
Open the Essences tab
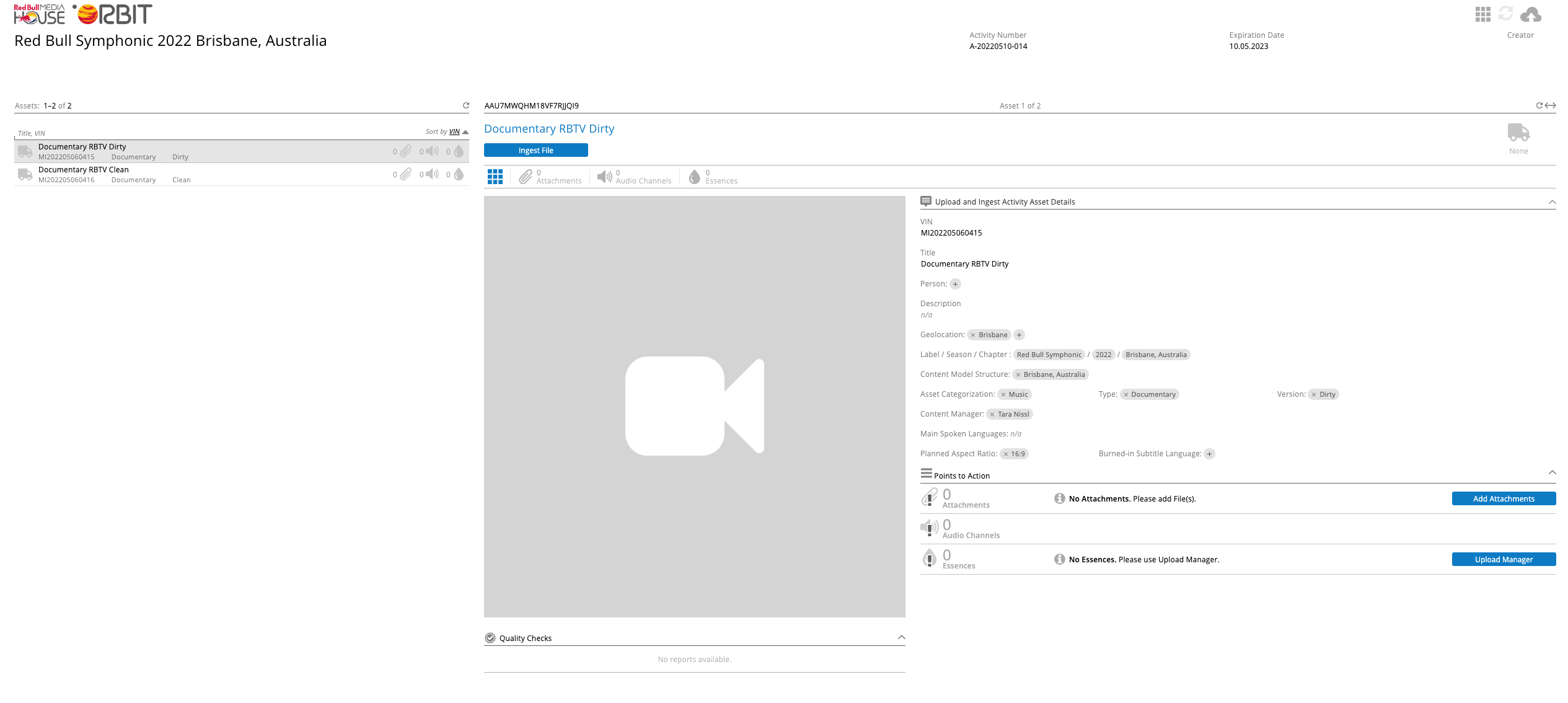pyautogui.click(x=713, y=177)
